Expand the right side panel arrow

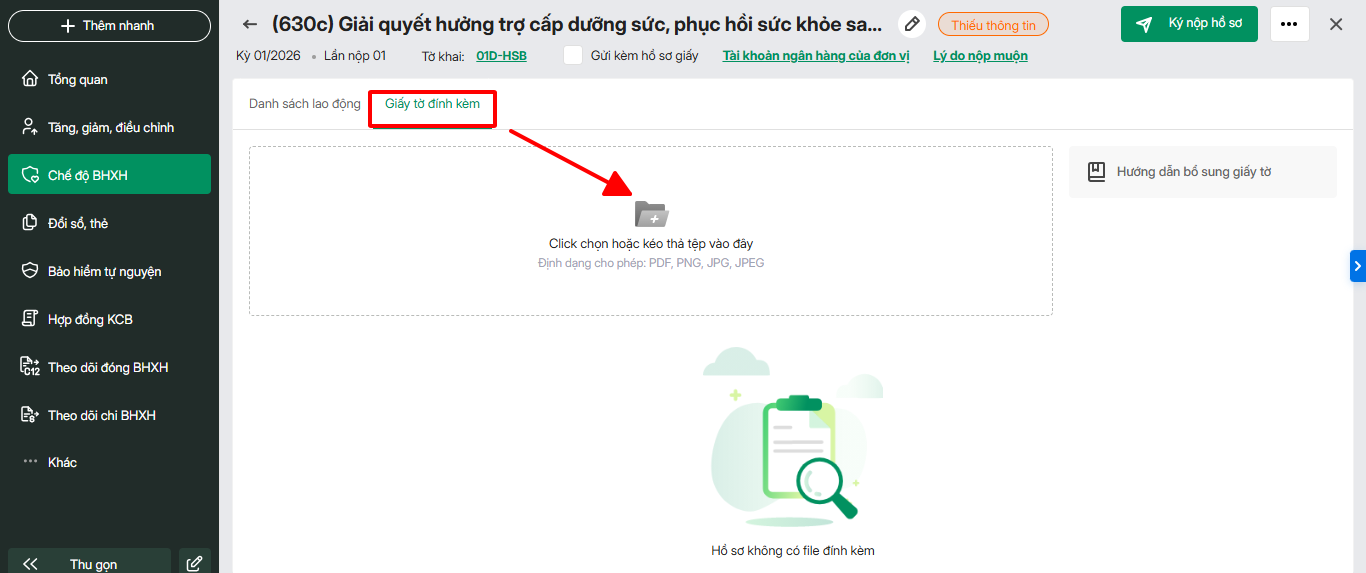point(1357,266)
